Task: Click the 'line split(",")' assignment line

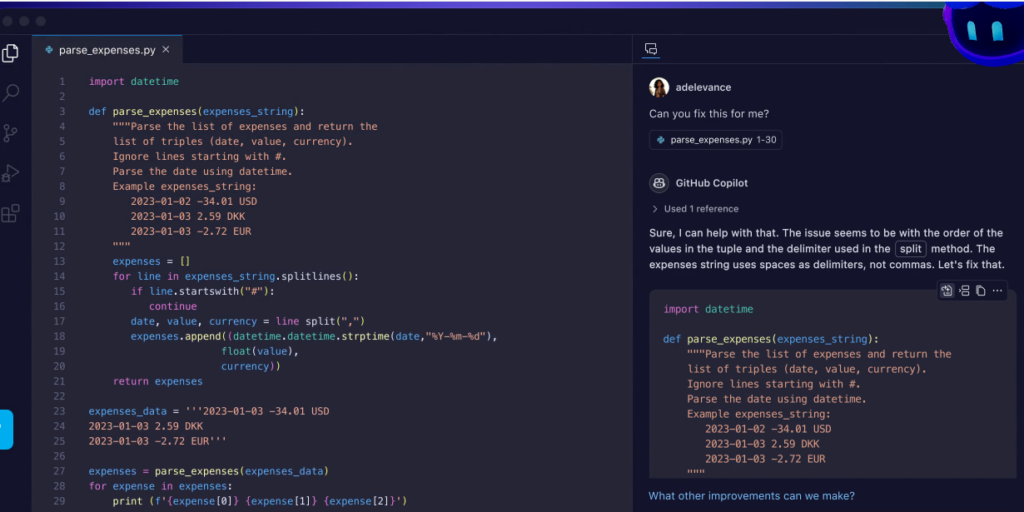Action: [248, 321]
